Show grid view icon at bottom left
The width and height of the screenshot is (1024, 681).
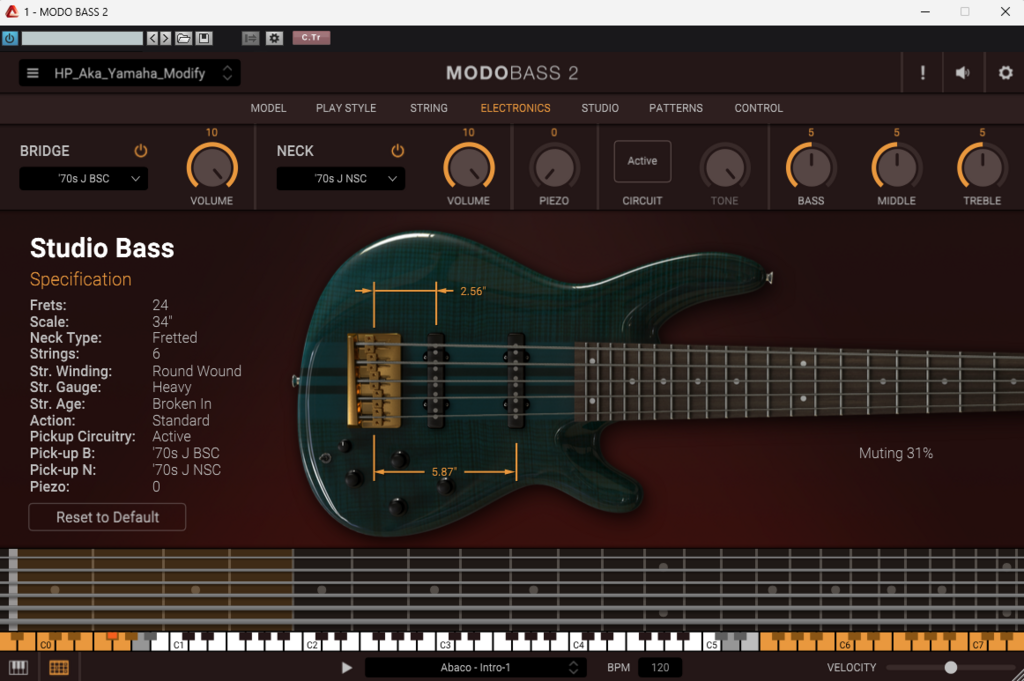59,667
